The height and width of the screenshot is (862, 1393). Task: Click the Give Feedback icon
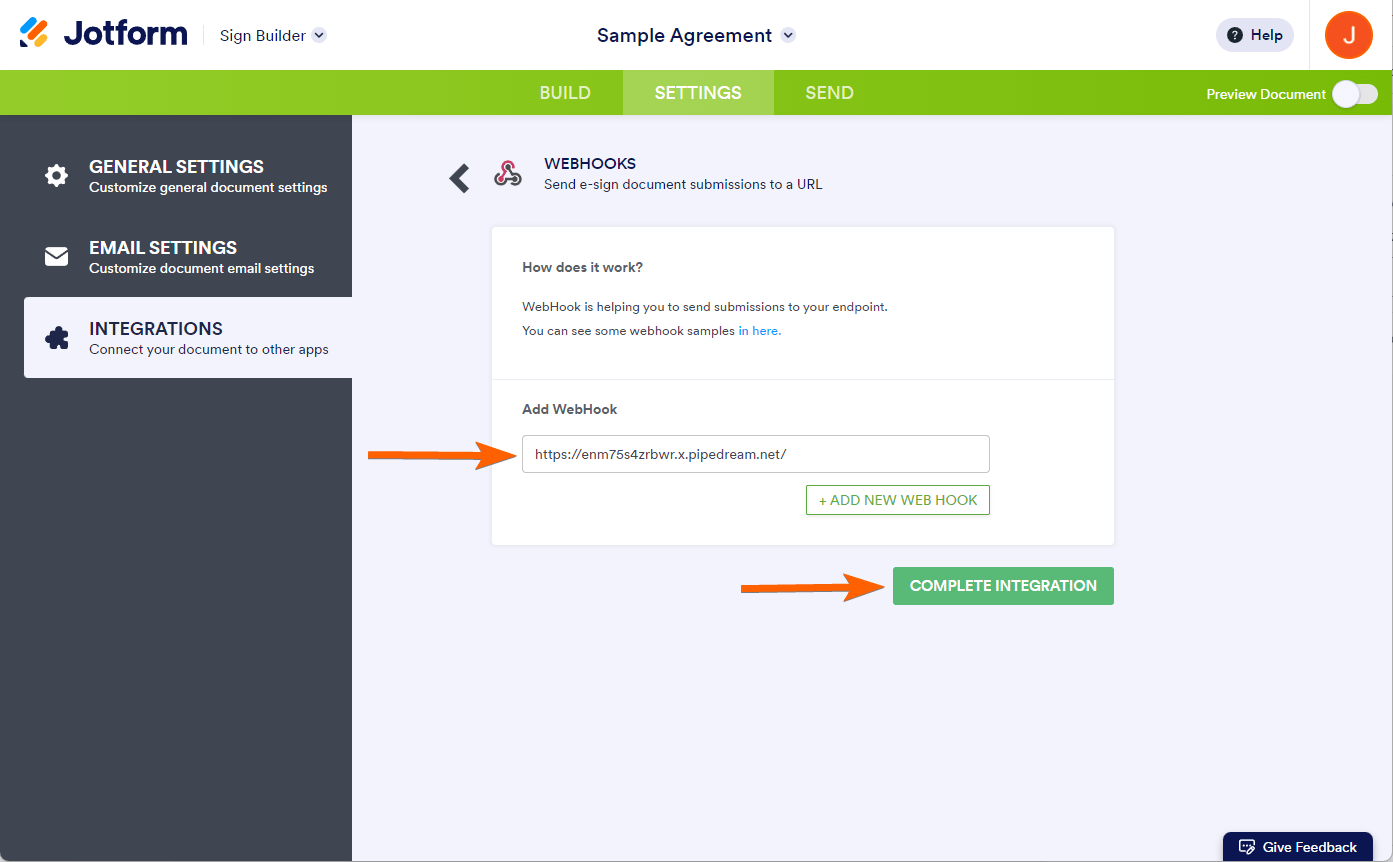(1247, 847)
